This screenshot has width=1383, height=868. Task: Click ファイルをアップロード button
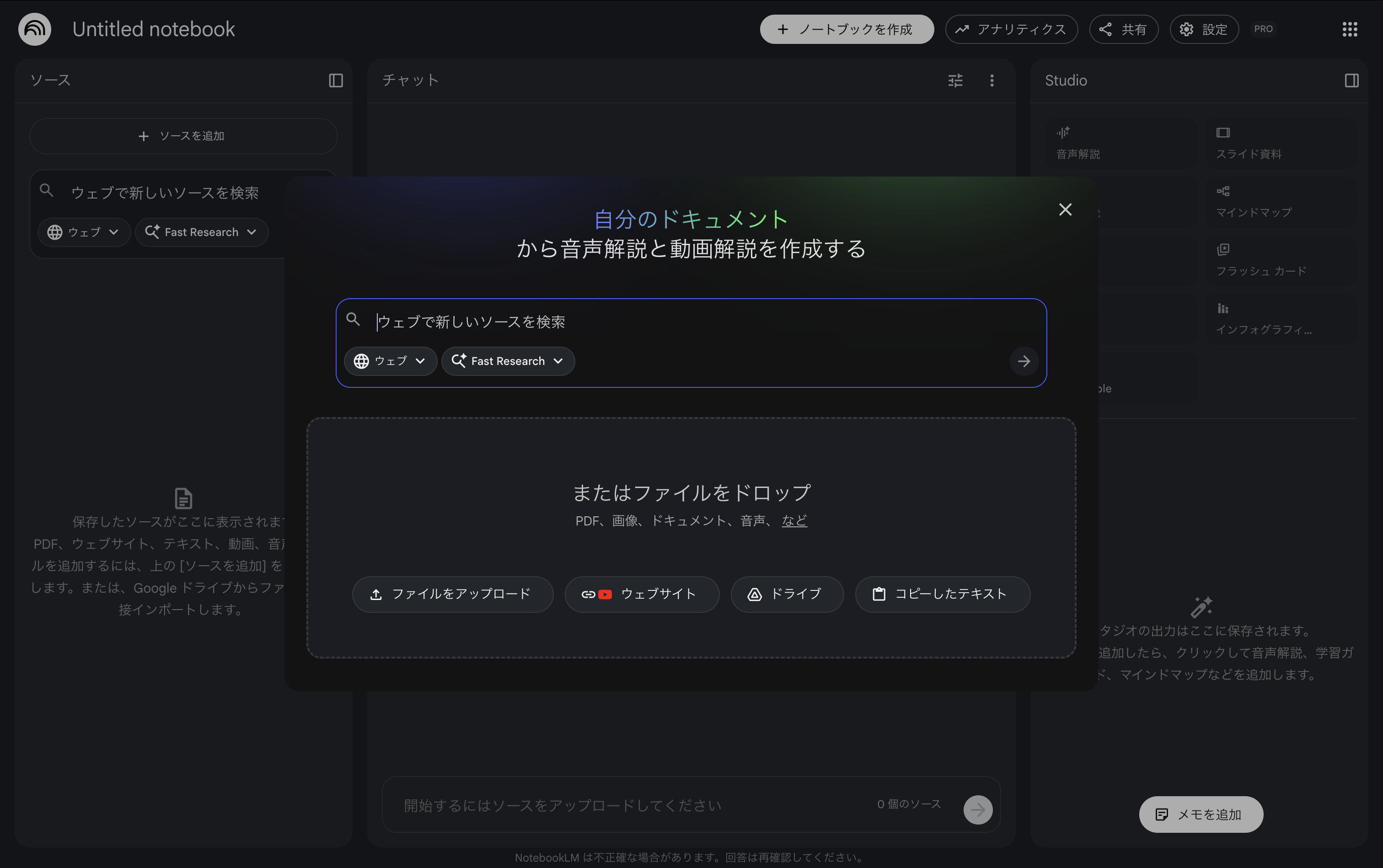point(452,594)
